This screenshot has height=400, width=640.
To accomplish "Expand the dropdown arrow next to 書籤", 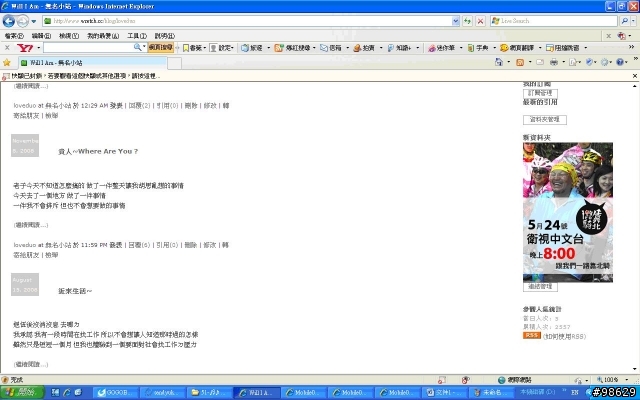I will [x=204, y=48].
